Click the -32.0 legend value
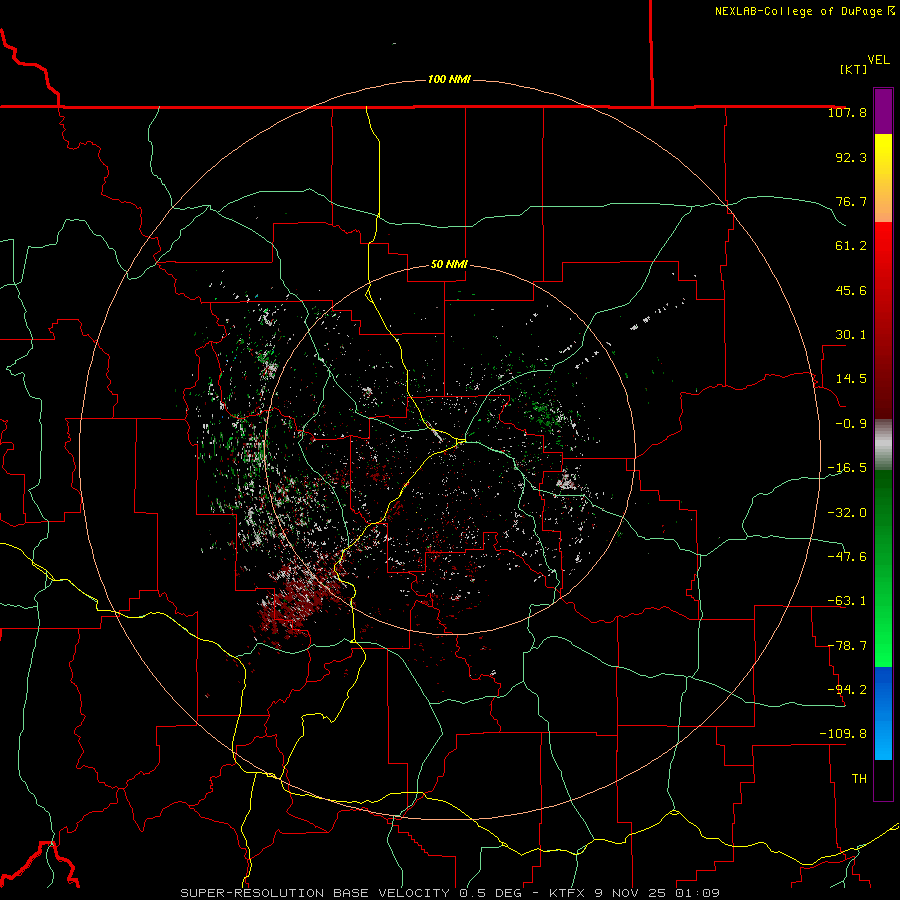This screenshot has height=900, width=900. [847, 513]
